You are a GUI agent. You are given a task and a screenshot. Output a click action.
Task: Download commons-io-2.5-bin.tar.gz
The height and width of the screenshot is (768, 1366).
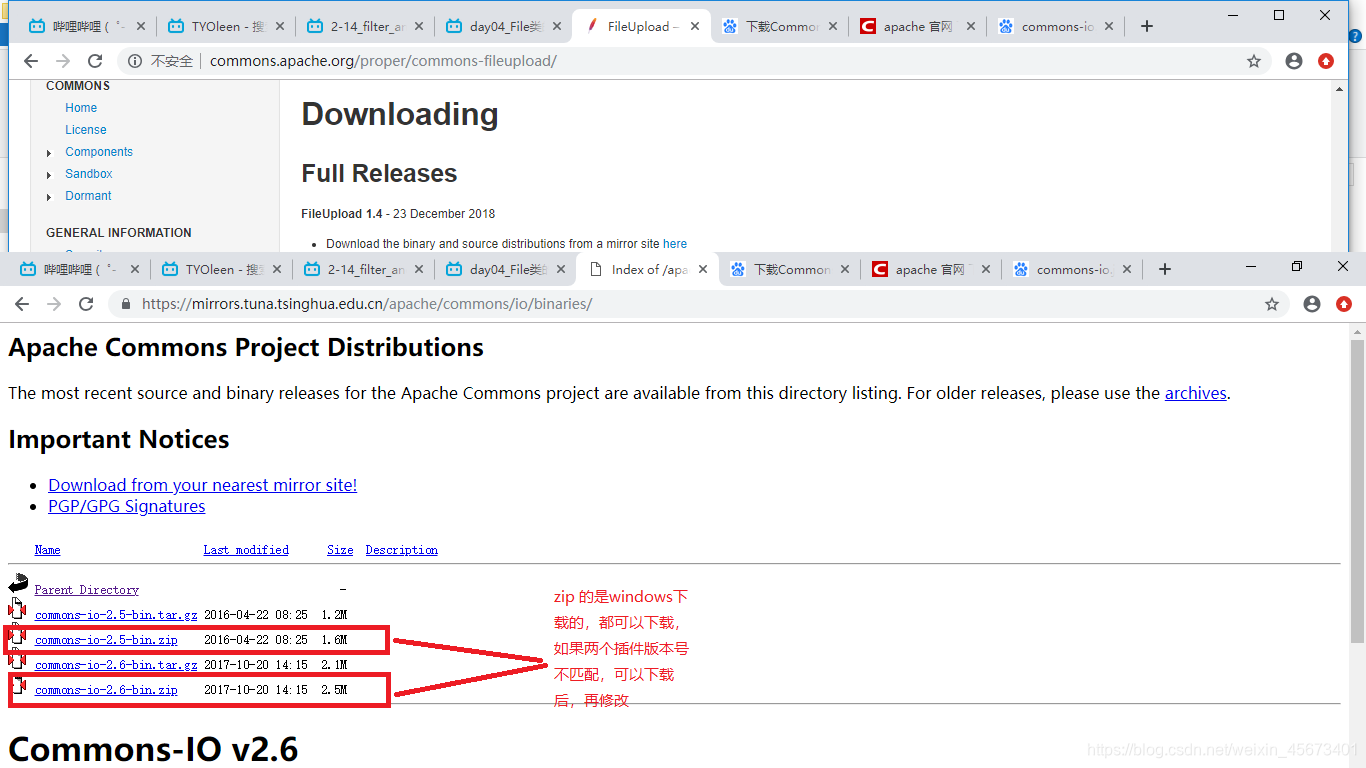point(115,615)
